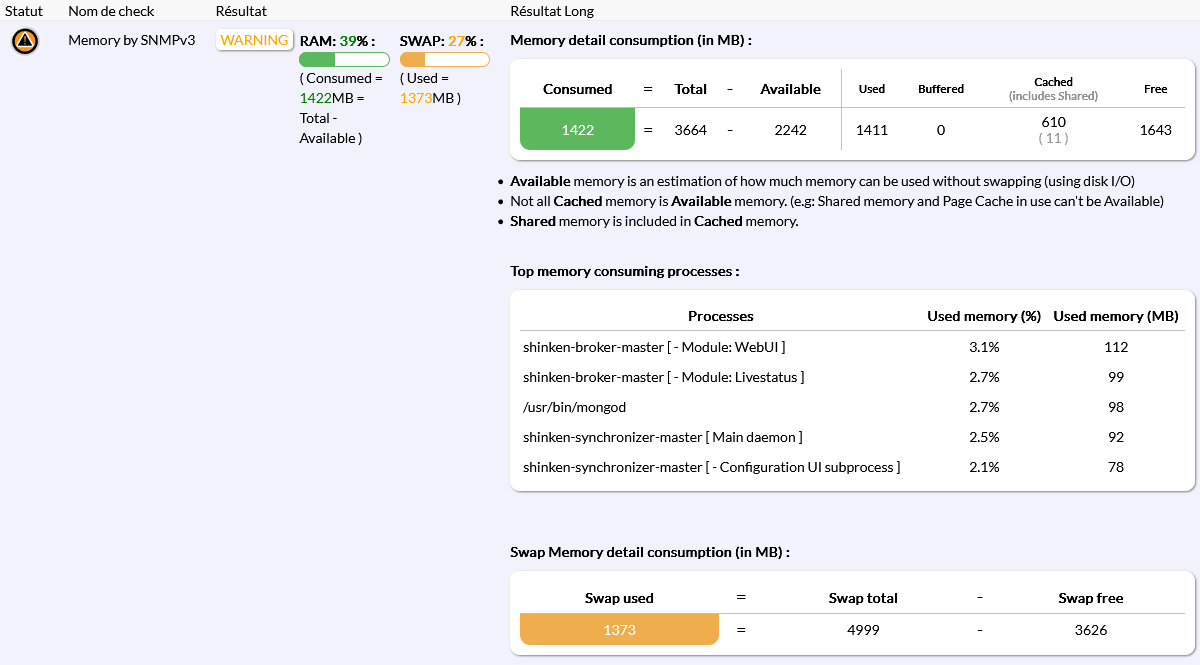Click the green RAM usage progress bar
The height and width of the screenshot is (665, 1200).
click(x=344, y=60)
